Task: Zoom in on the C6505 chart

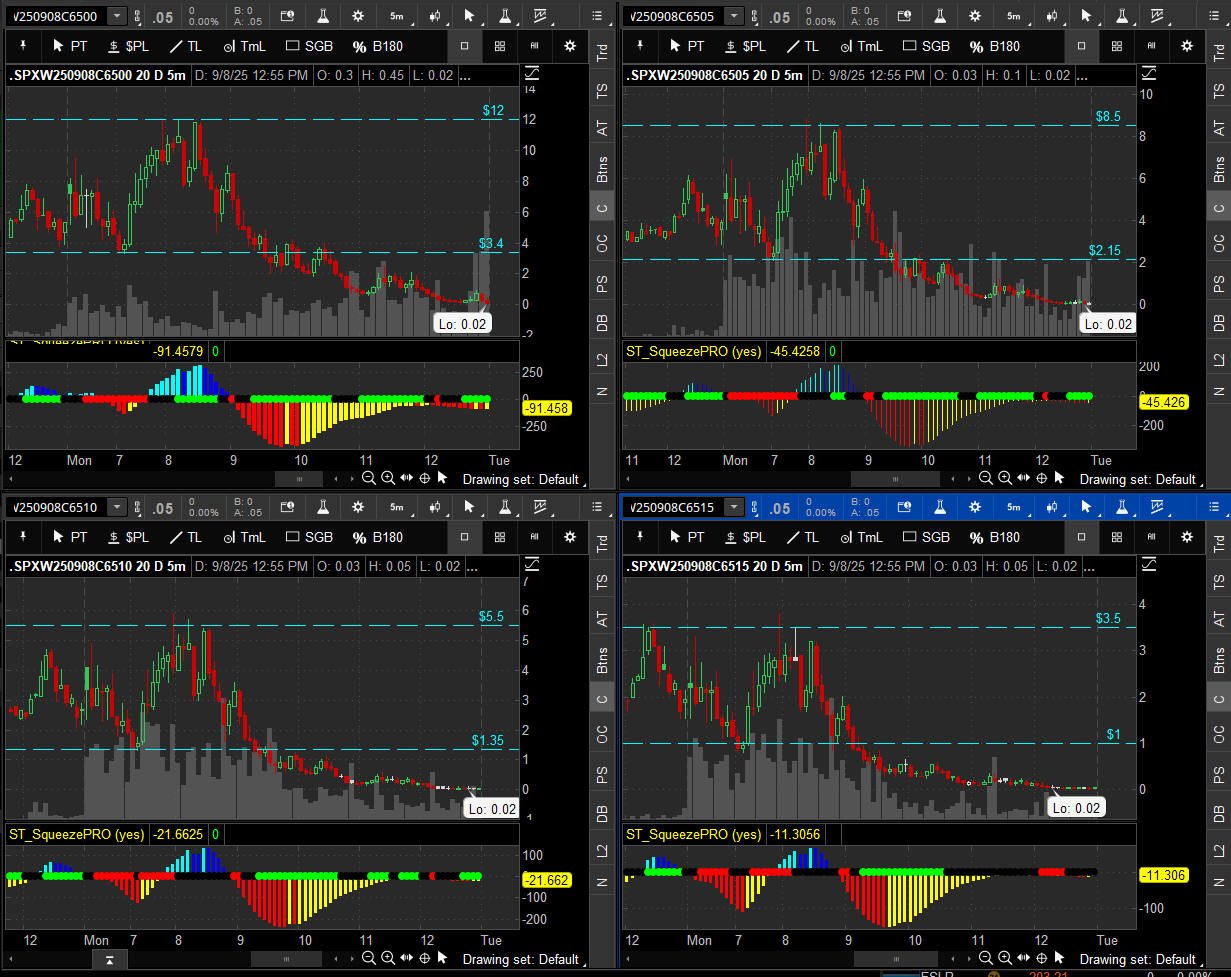Action: click(1005, 478)
